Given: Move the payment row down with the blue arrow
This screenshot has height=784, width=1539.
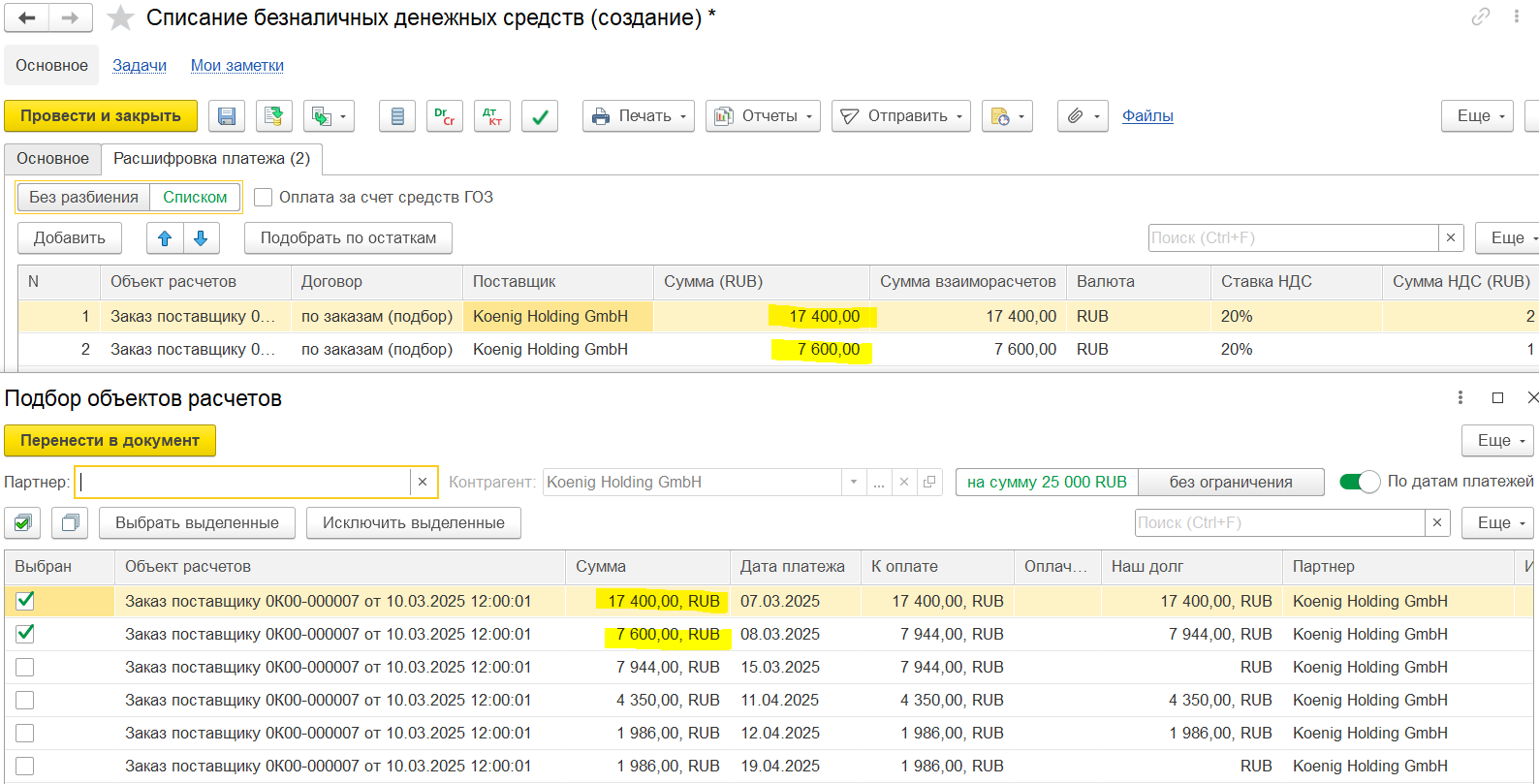Looking at the screenshot, I should click(x=201, y=238).
